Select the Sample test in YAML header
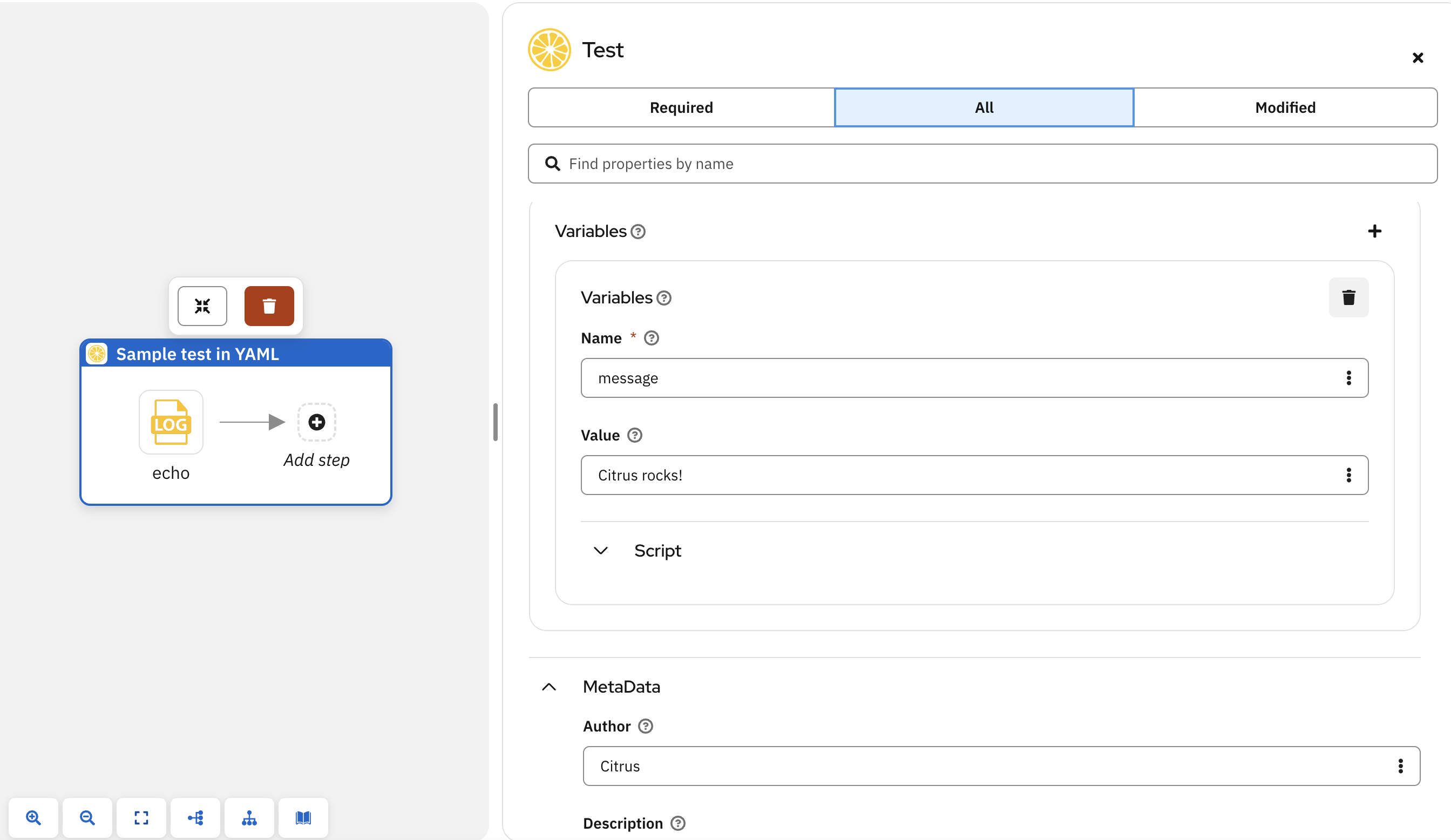This screenshot has height=840, width=1451. pos(236,354)
